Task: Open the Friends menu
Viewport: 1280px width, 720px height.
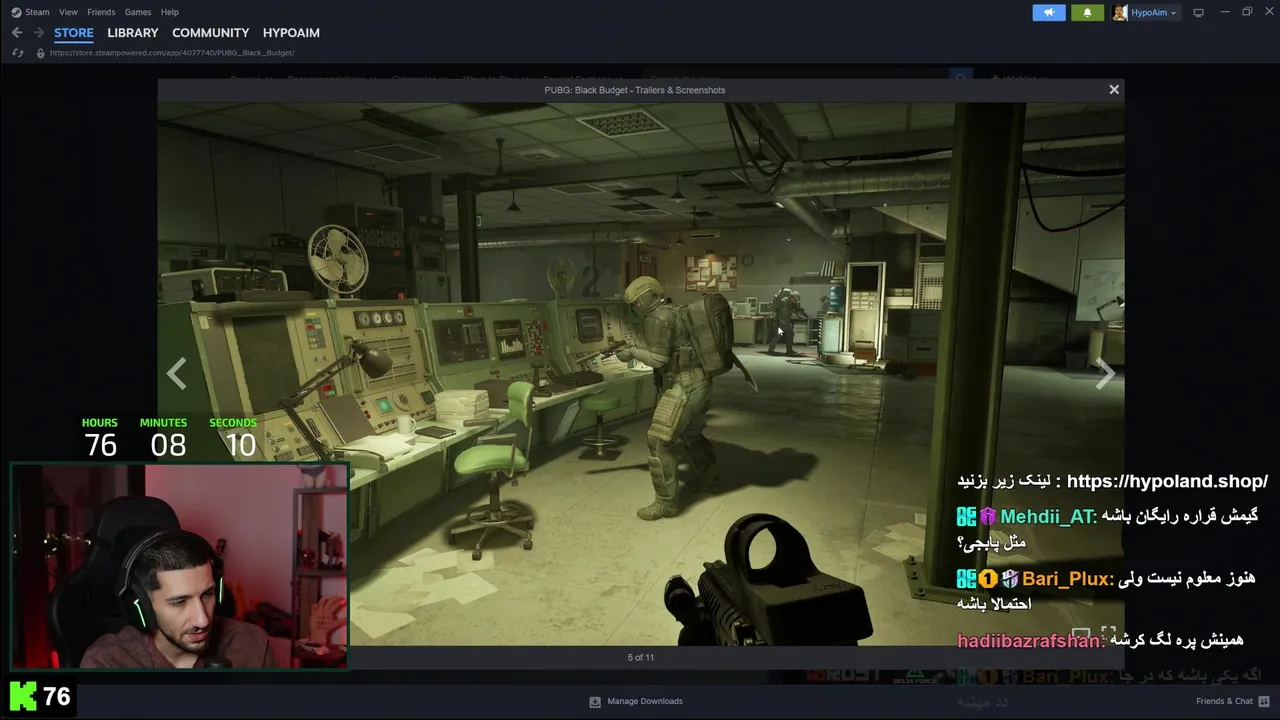Action: 101,12
